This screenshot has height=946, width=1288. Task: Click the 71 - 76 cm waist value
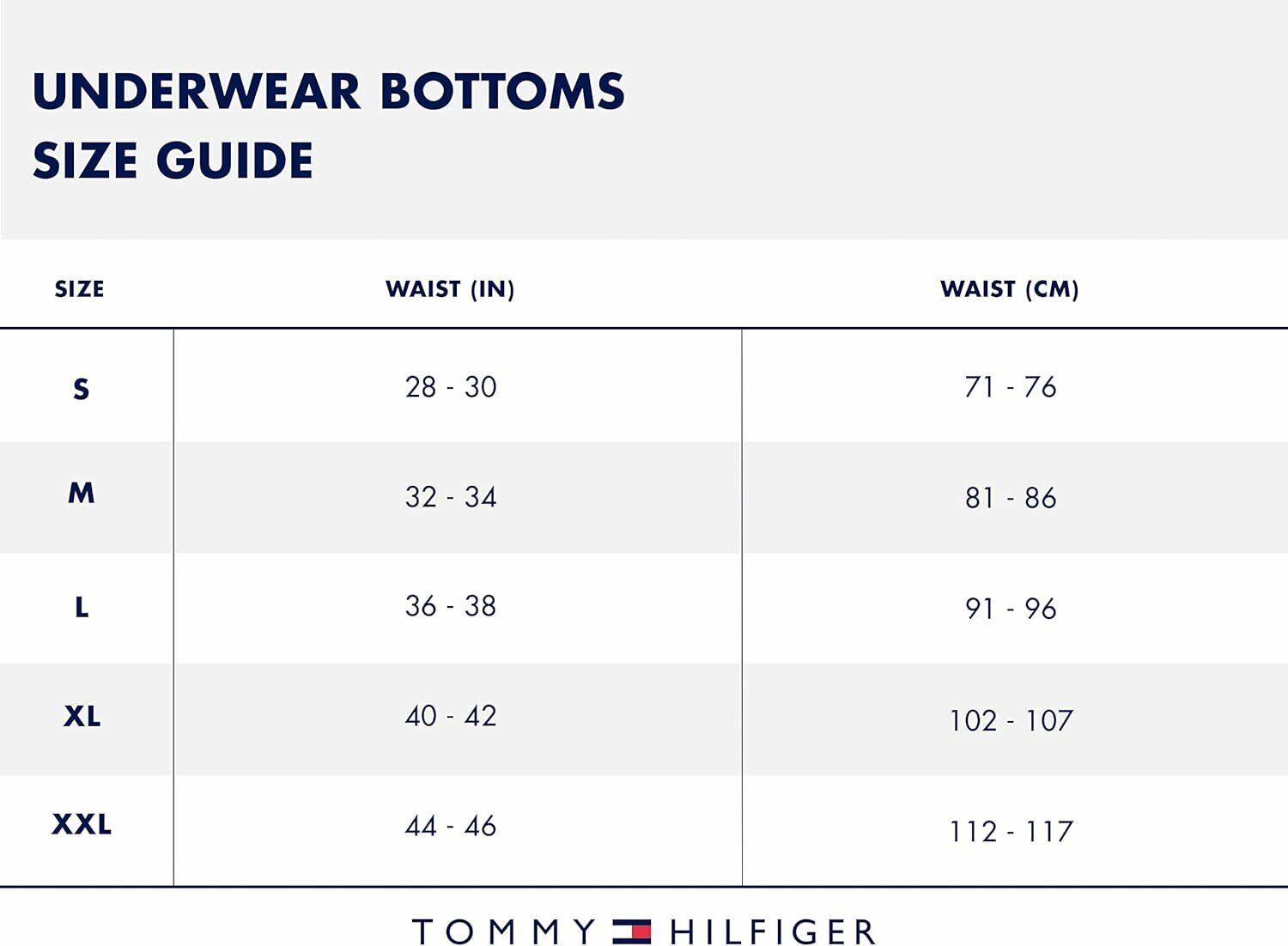(1010, 387)
